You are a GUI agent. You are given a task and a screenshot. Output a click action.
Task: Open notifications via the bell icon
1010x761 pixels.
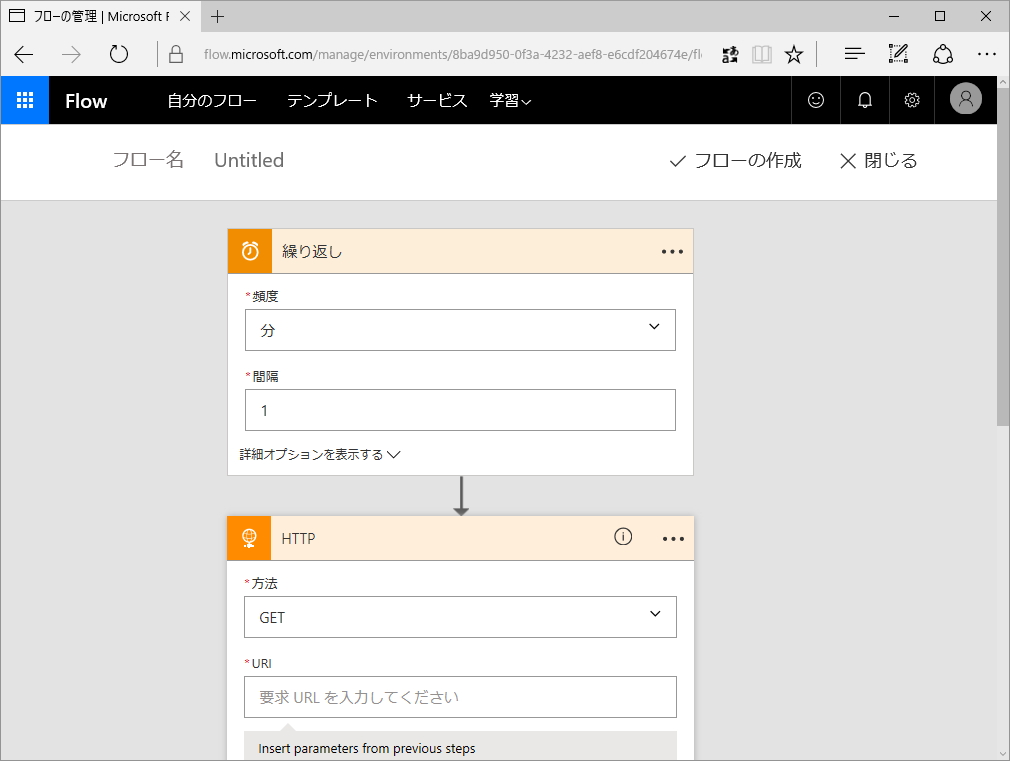coord(864,100)
